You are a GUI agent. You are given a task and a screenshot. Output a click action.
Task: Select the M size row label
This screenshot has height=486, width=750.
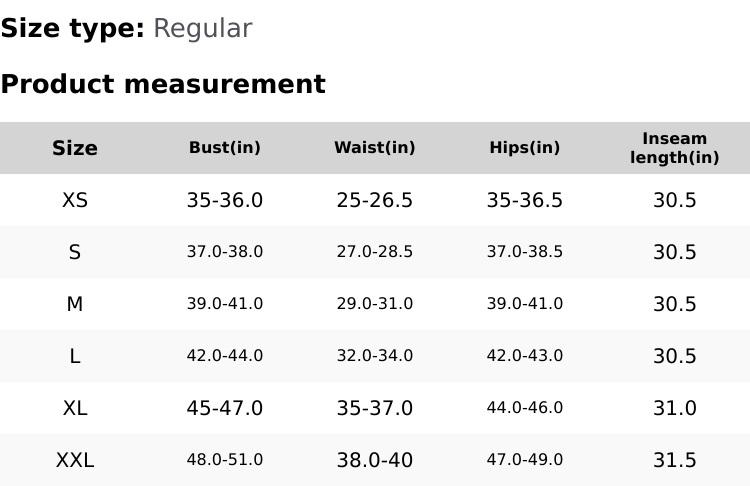pos(75,304)
